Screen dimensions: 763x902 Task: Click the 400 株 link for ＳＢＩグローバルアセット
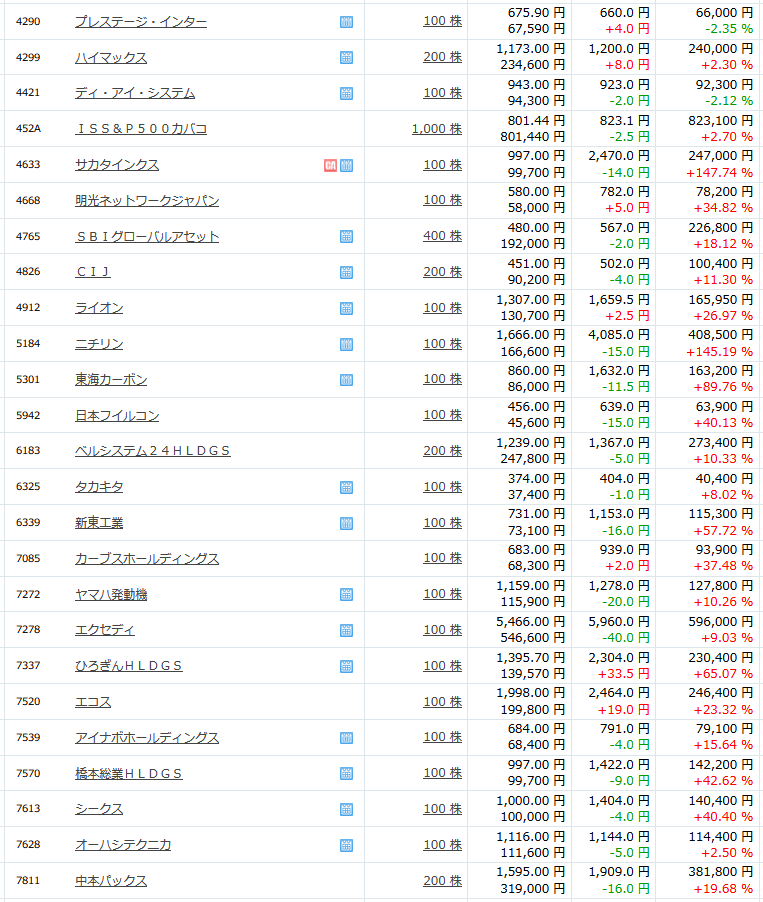442,236
